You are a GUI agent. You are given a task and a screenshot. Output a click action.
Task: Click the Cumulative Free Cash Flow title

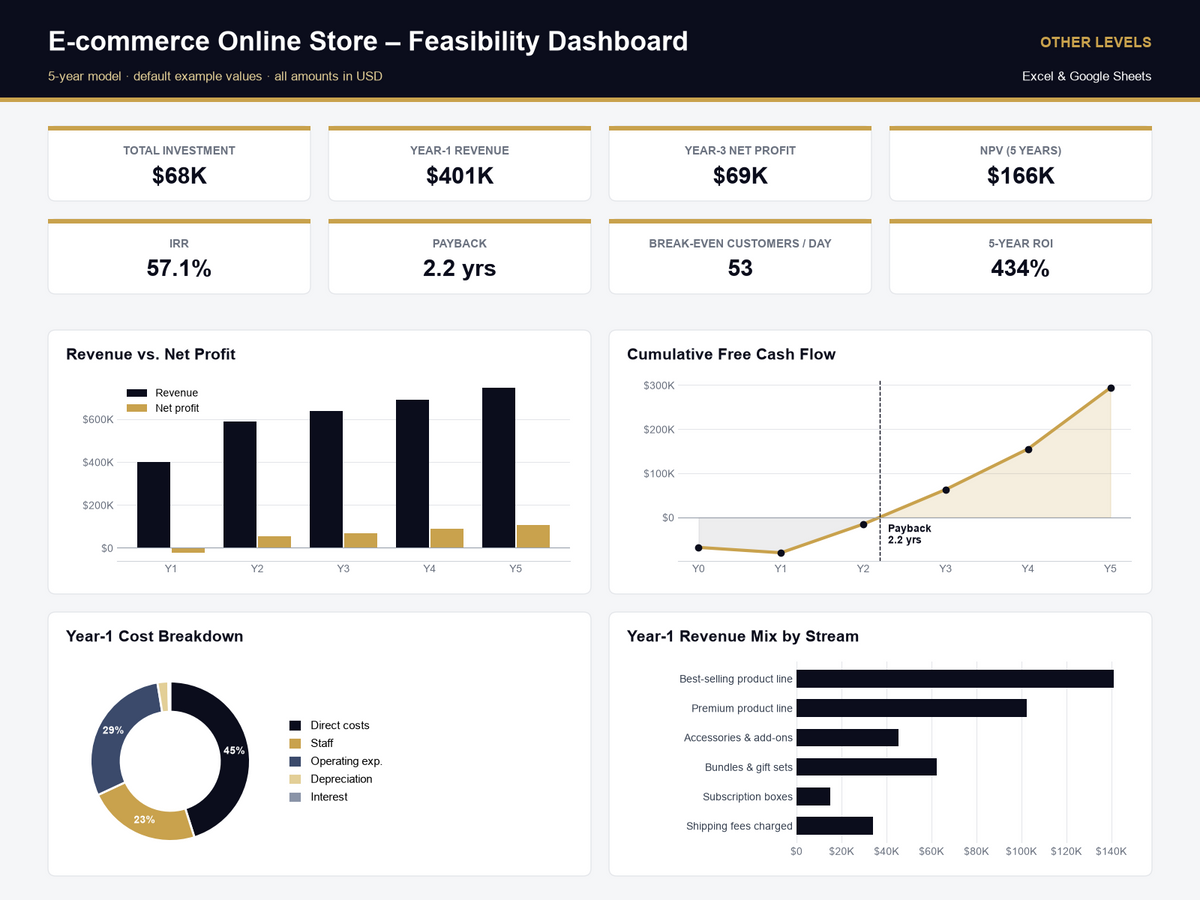(x=731, y=354)
